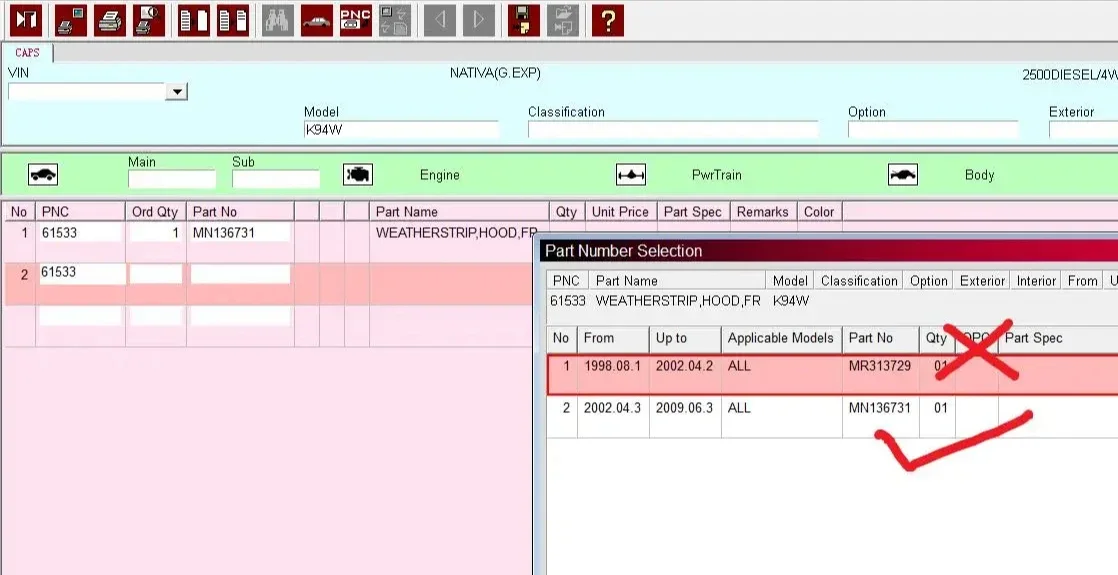This screenshot has width=1118, height=575.
Task: Click the Unit Price column header
Action: click(x=620, y=212)
